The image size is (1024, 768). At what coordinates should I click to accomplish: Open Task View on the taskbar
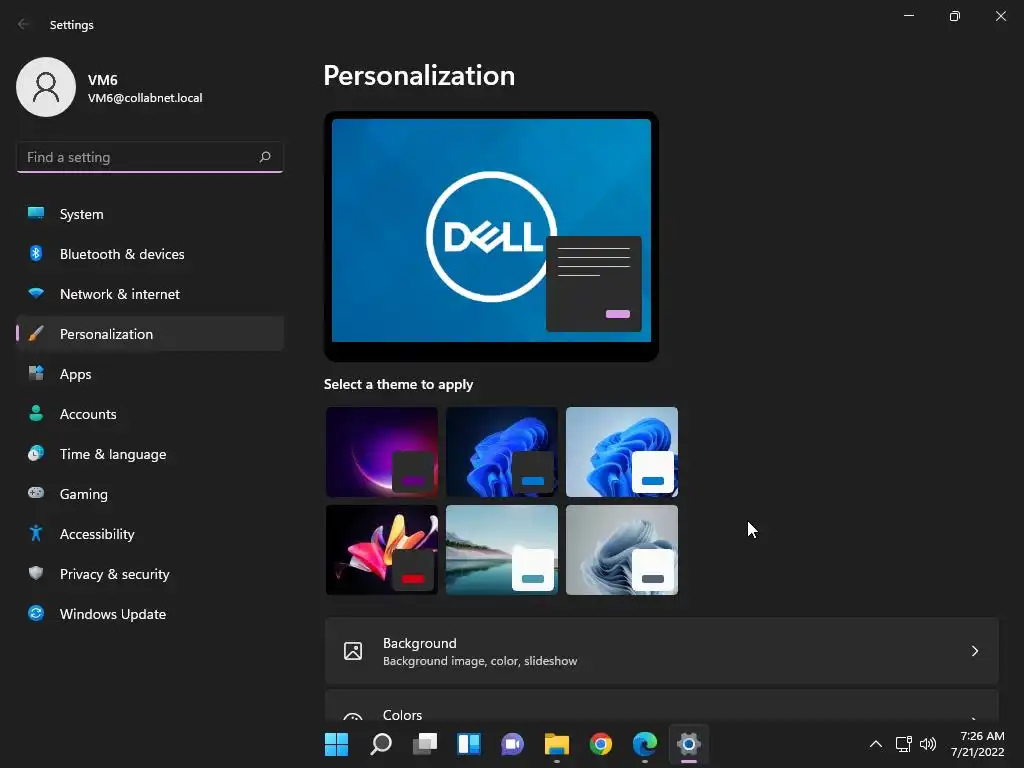coord(424,744)
